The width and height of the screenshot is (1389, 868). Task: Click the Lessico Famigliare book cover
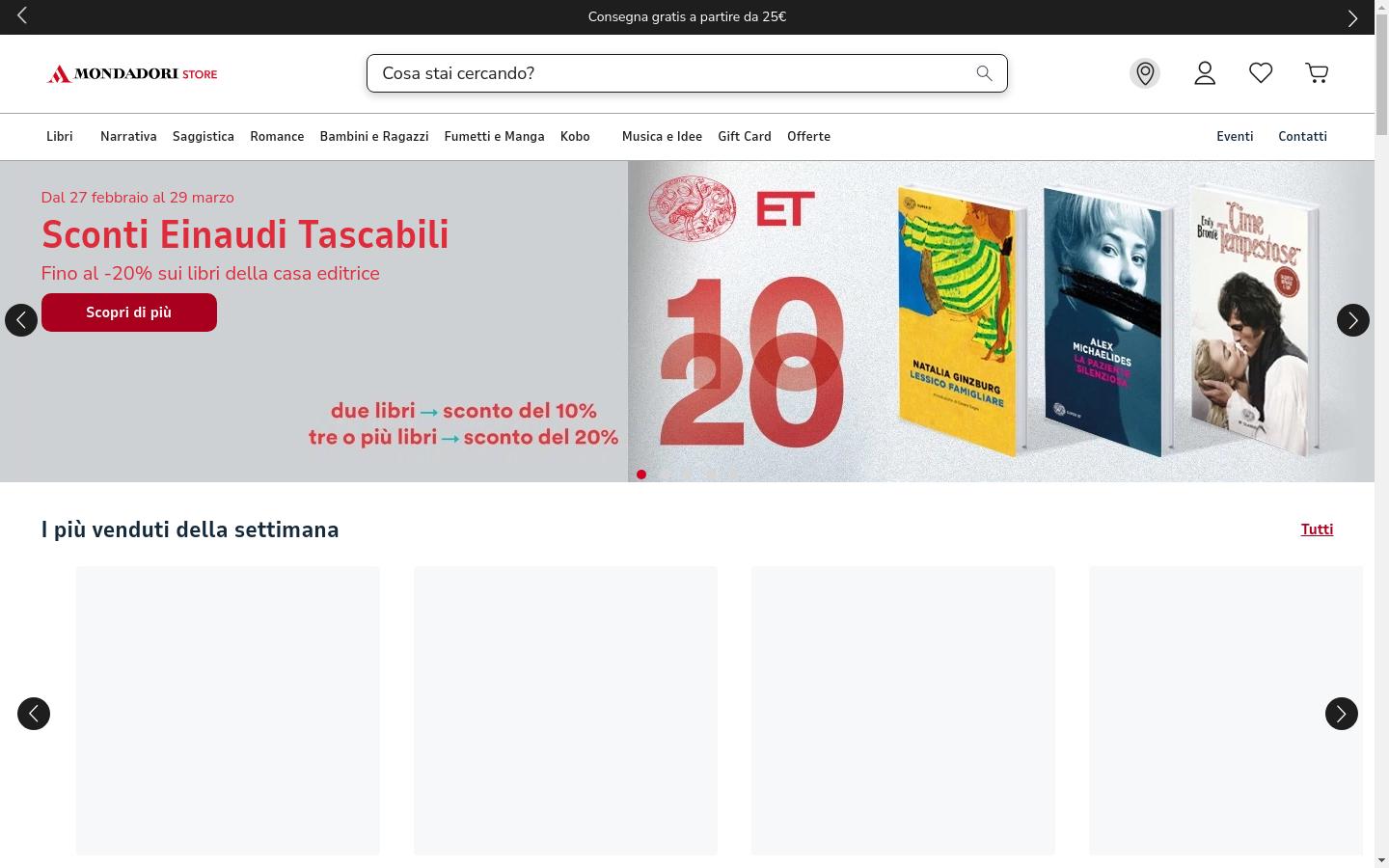pyautogui.click(x=963, y=320)
